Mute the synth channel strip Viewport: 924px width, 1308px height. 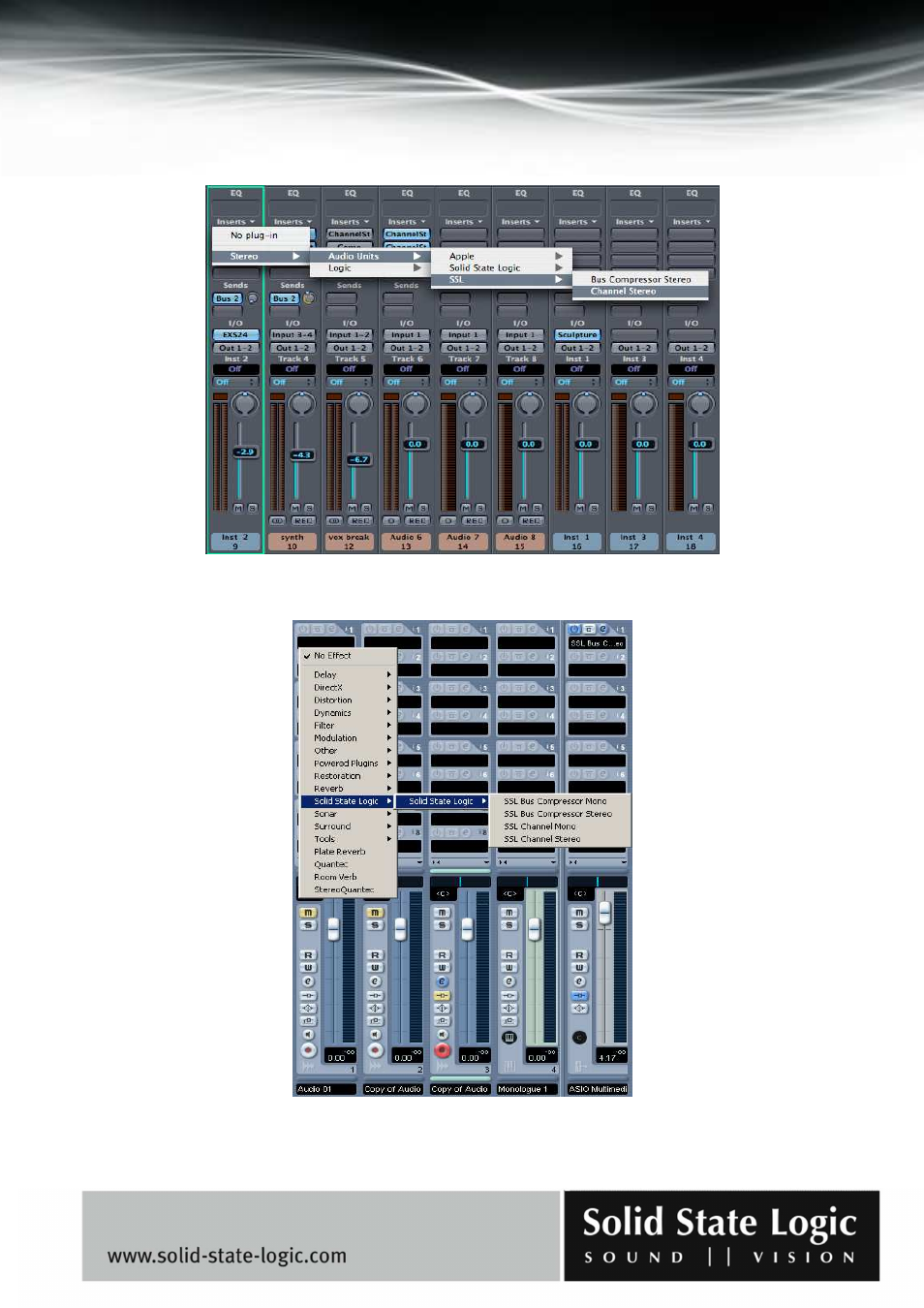(295, 508)
